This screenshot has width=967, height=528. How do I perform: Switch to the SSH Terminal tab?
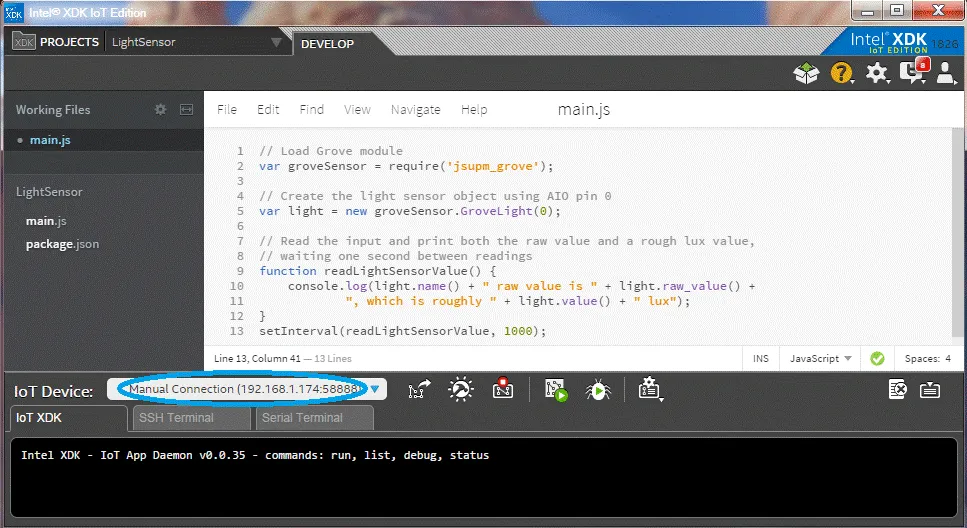[x=176, y=418]
